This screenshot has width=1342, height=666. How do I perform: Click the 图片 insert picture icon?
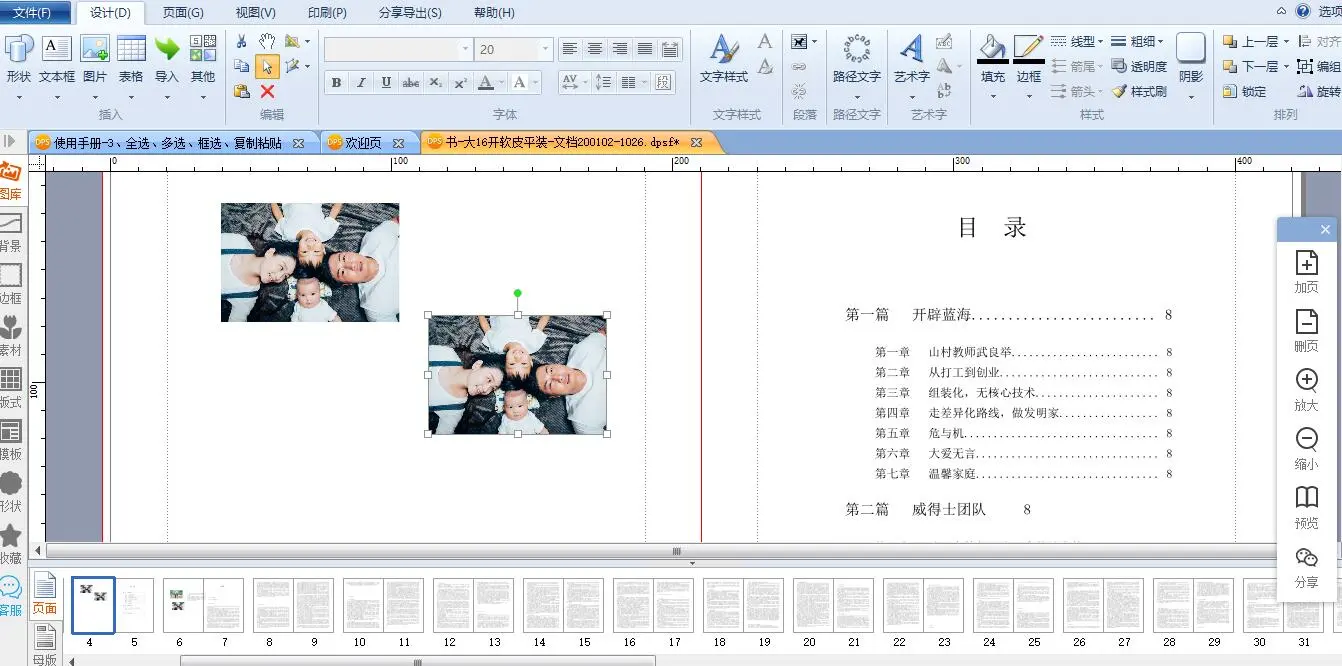pos(94,49)
